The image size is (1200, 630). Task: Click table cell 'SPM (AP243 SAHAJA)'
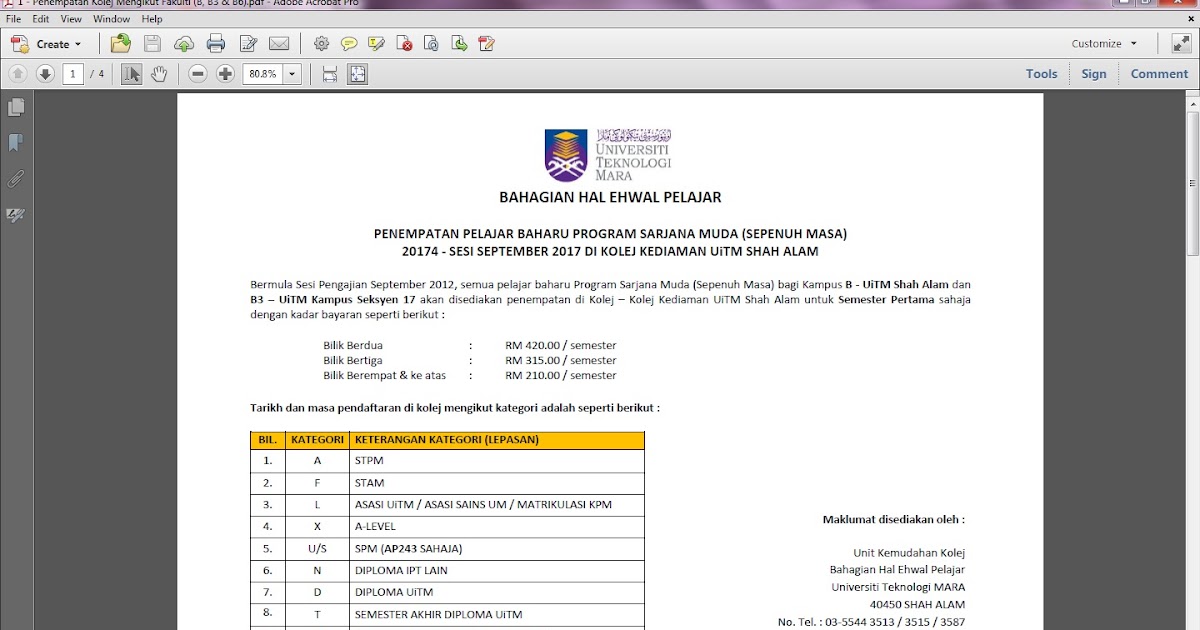pos(408,548)
